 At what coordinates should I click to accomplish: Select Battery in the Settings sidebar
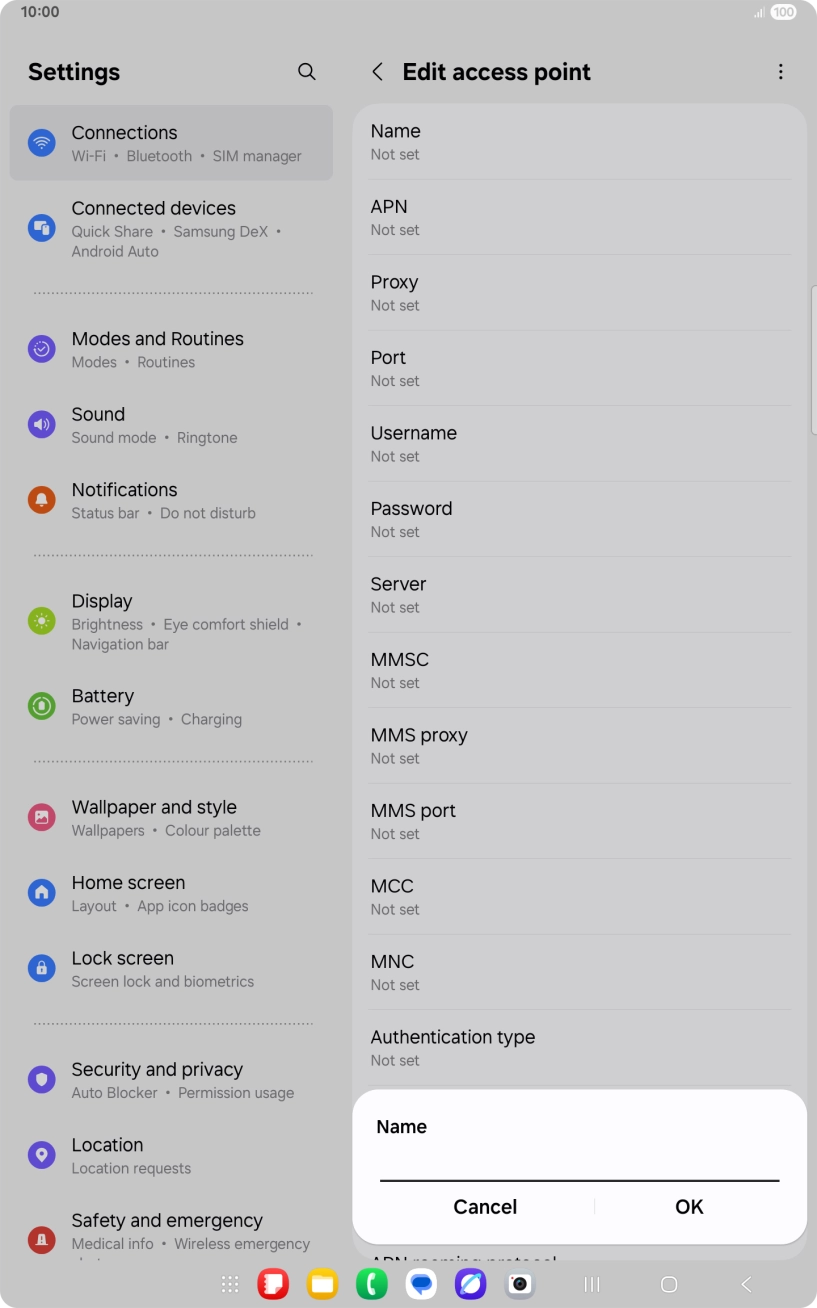(171, 706)
